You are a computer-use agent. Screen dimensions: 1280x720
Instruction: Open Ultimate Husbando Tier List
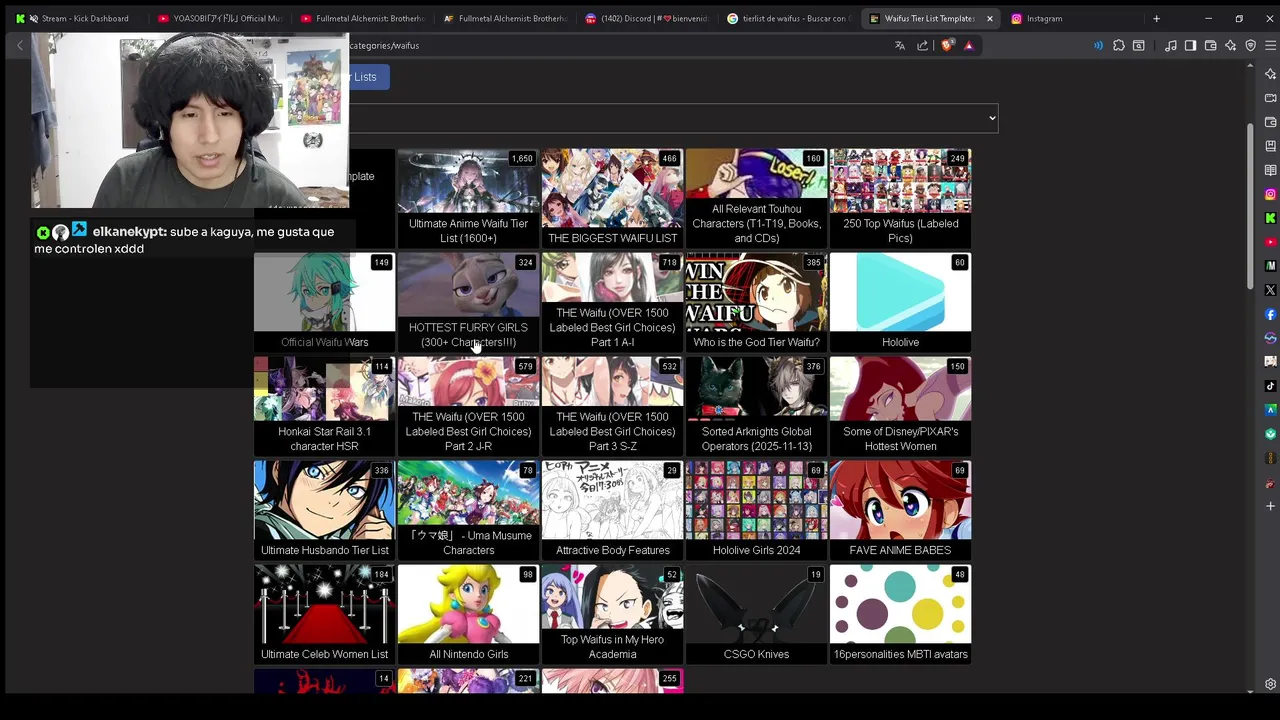pos(324,510)
